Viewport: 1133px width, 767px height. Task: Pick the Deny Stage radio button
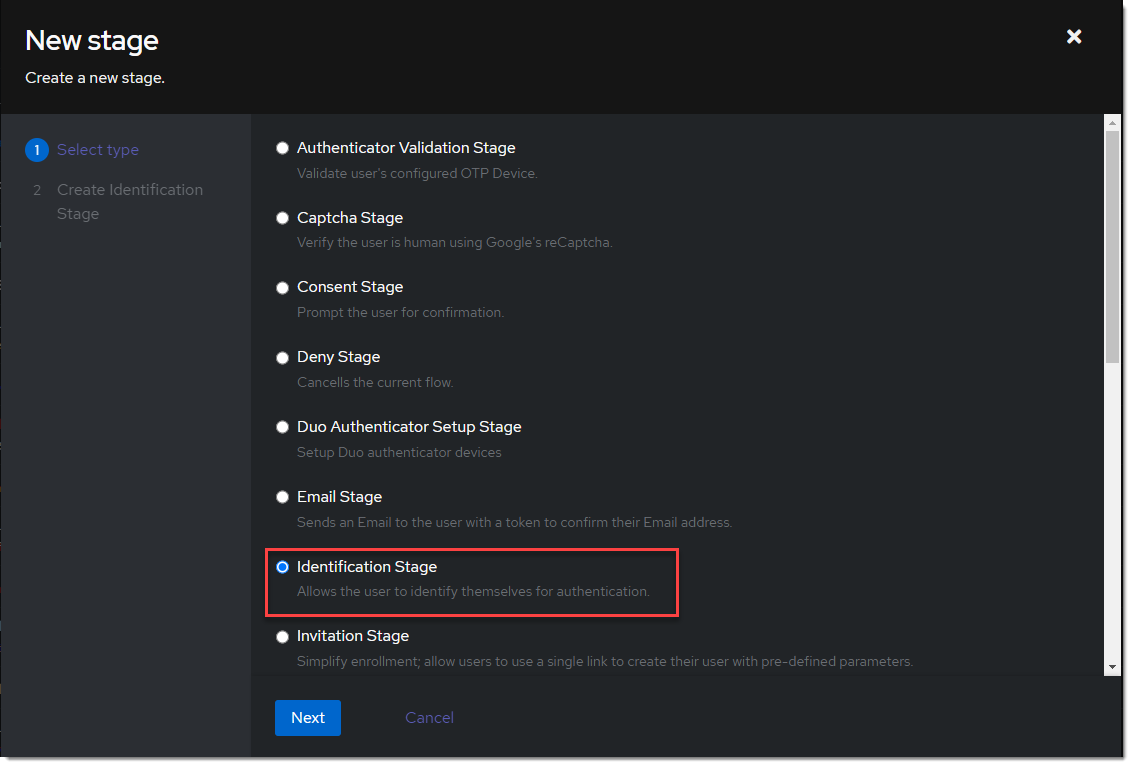[x=282, y=357]
